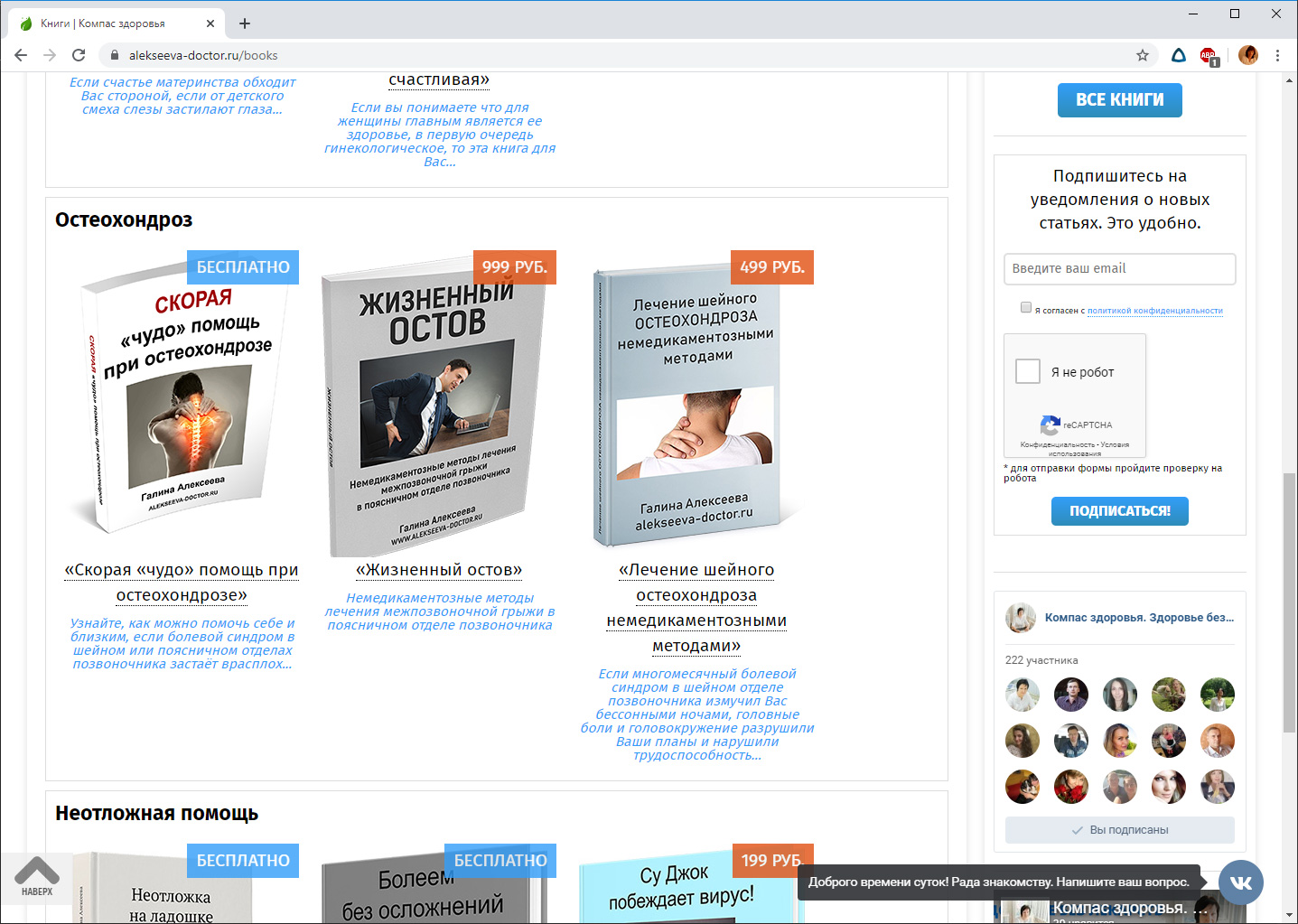Viewport: 1298px width, 924px height.
Task: Click '499 РУБ.' price badge
Action: (772, 267)
